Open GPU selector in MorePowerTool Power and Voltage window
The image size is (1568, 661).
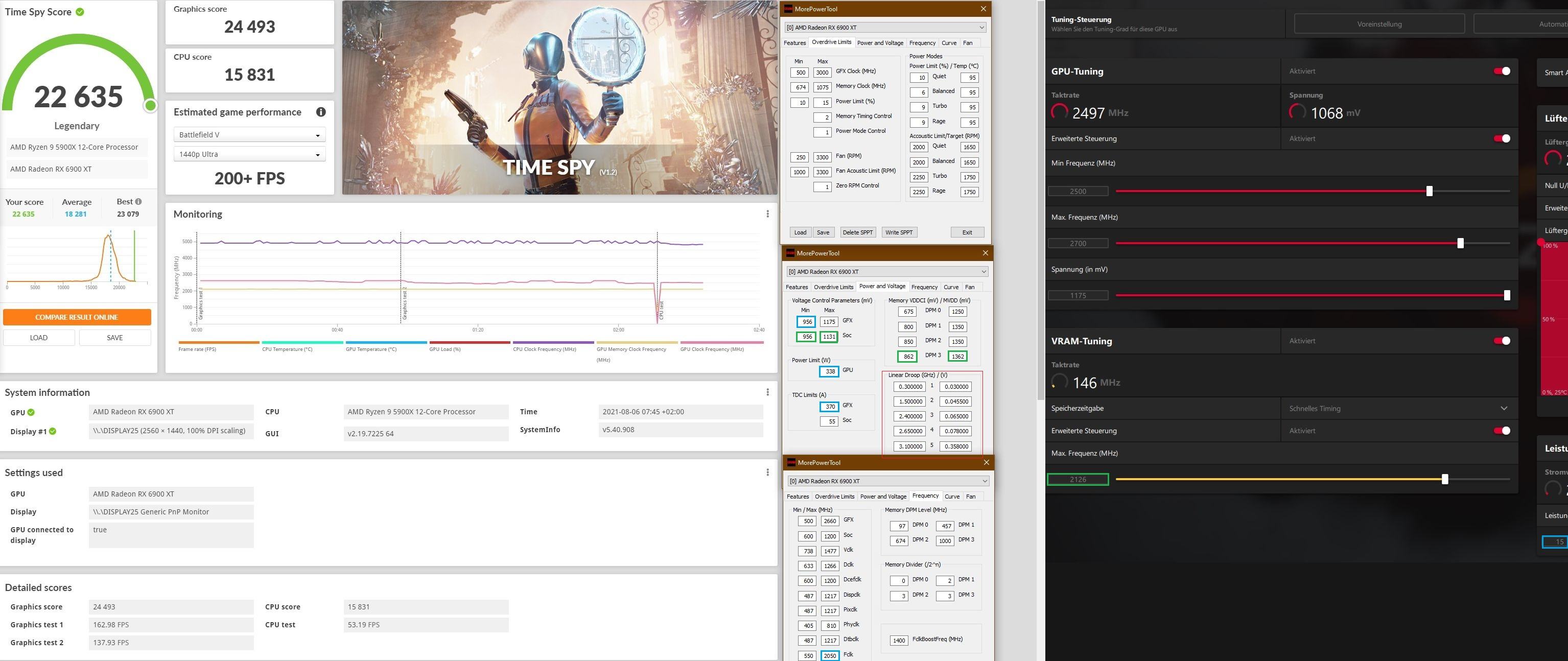pyautogui.click(x=887, y=271)
